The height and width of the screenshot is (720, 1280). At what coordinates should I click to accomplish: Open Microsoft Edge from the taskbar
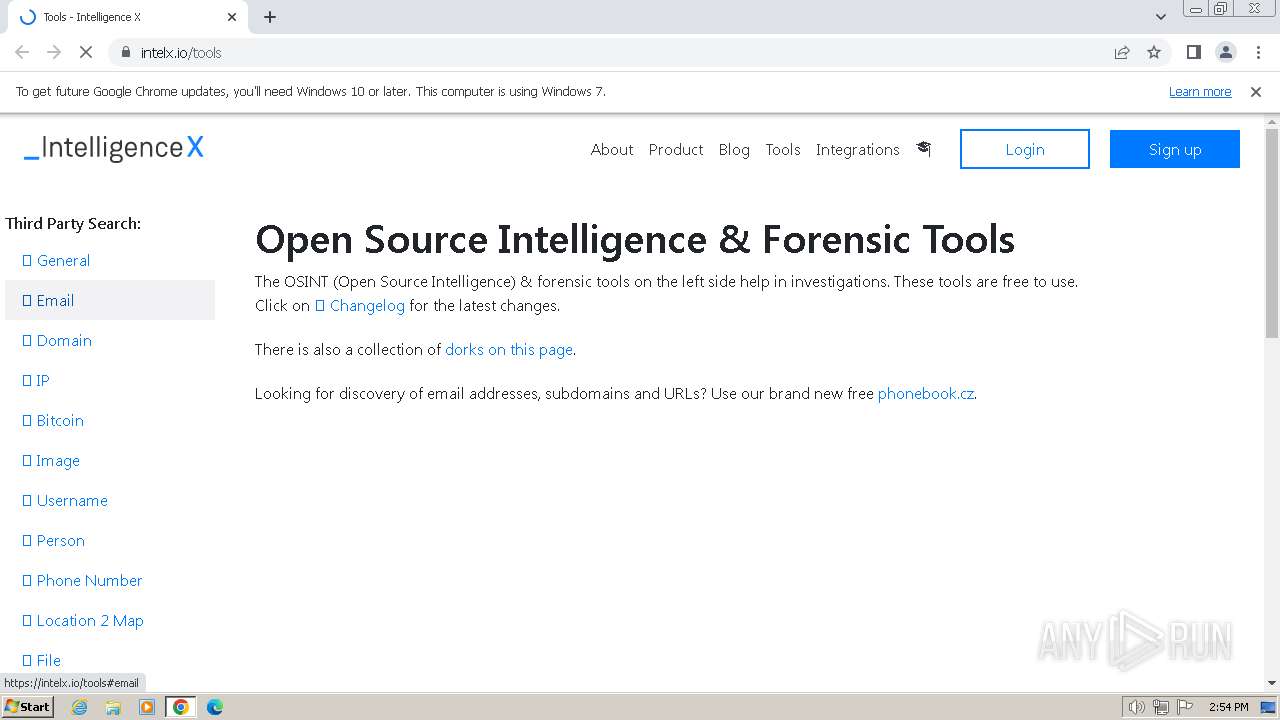214,707
